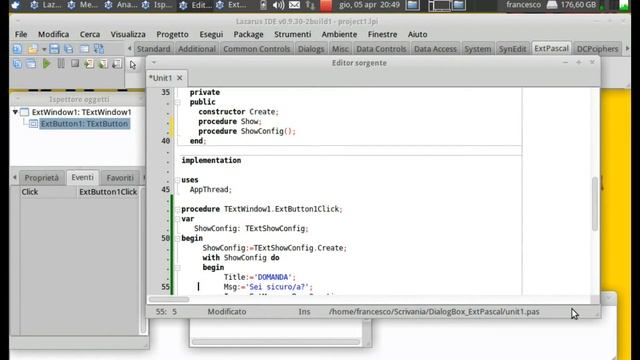Click the 'Ins' insert mode status indicator
This screenshot has width=640, height=360.
pos(304,312)
